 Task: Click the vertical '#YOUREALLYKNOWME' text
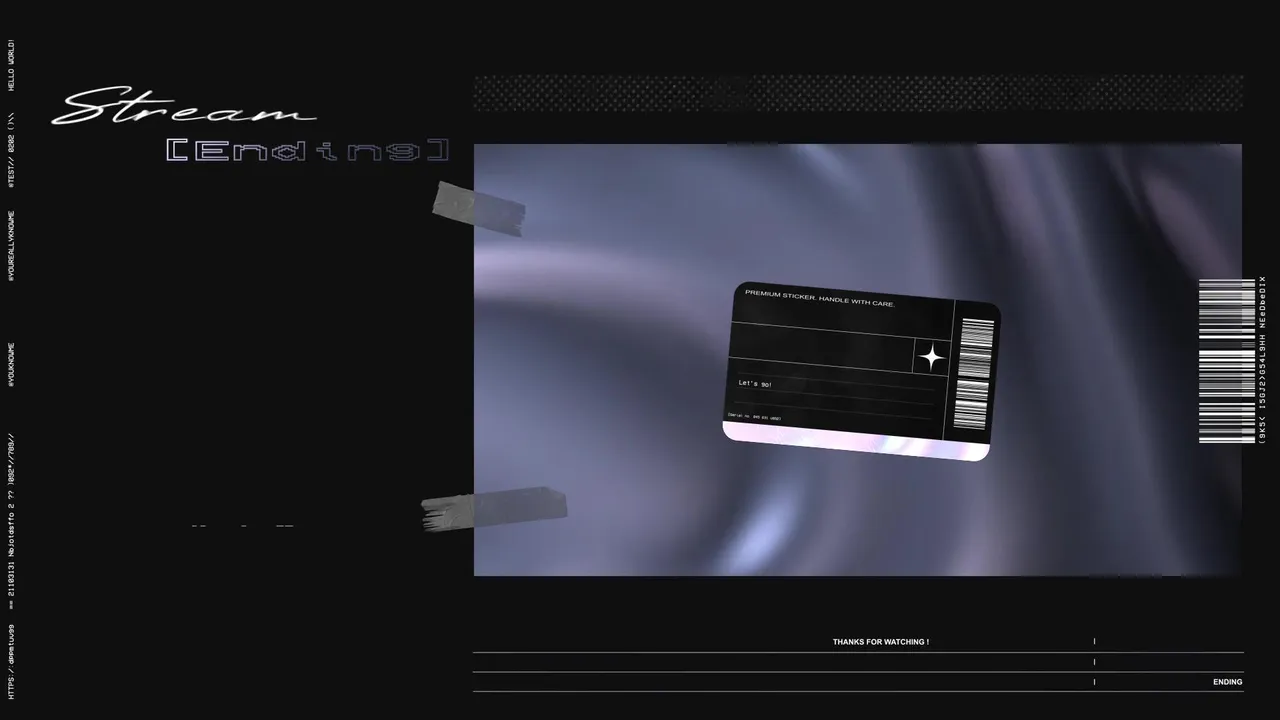pyautogui.click(x=11, y=245)
